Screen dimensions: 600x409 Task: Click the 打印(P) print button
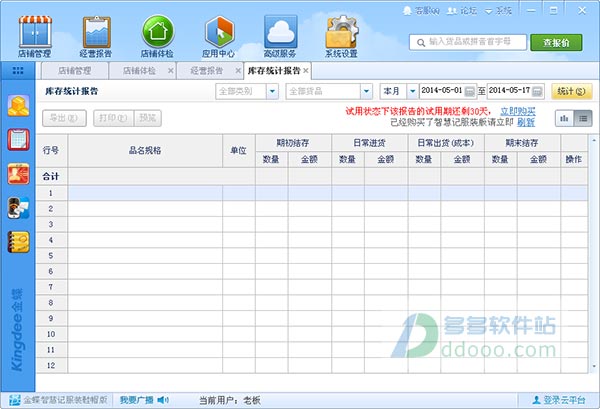coord(113,118)
